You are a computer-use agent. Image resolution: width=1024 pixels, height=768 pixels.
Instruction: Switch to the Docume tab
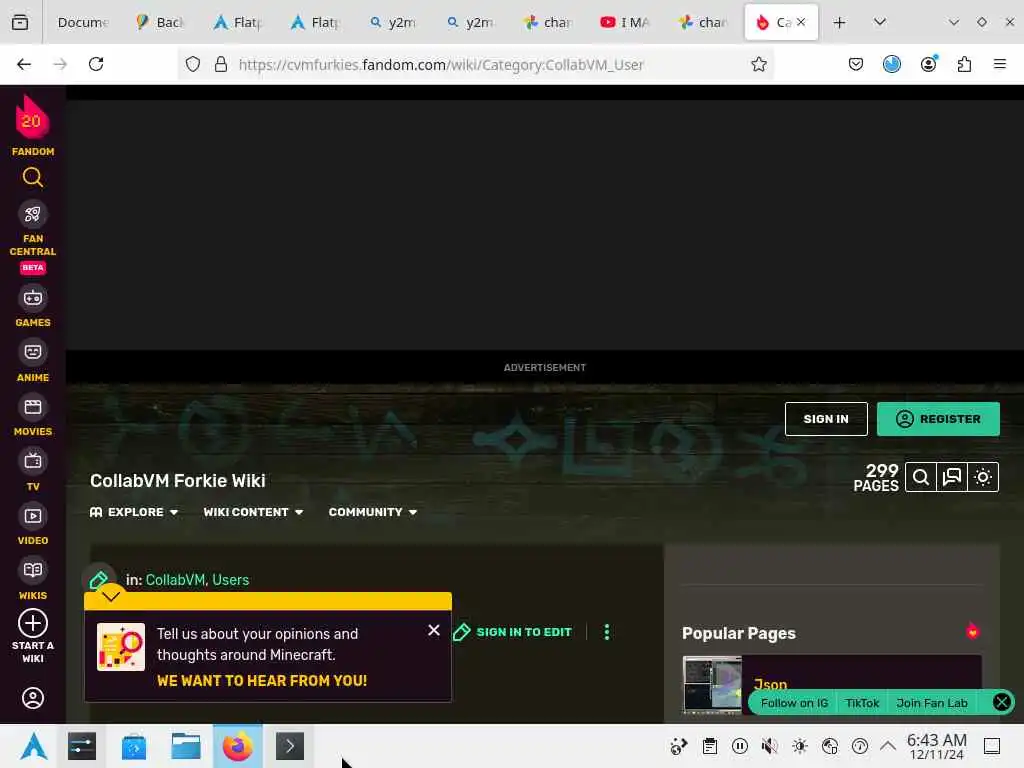(83, 22)
